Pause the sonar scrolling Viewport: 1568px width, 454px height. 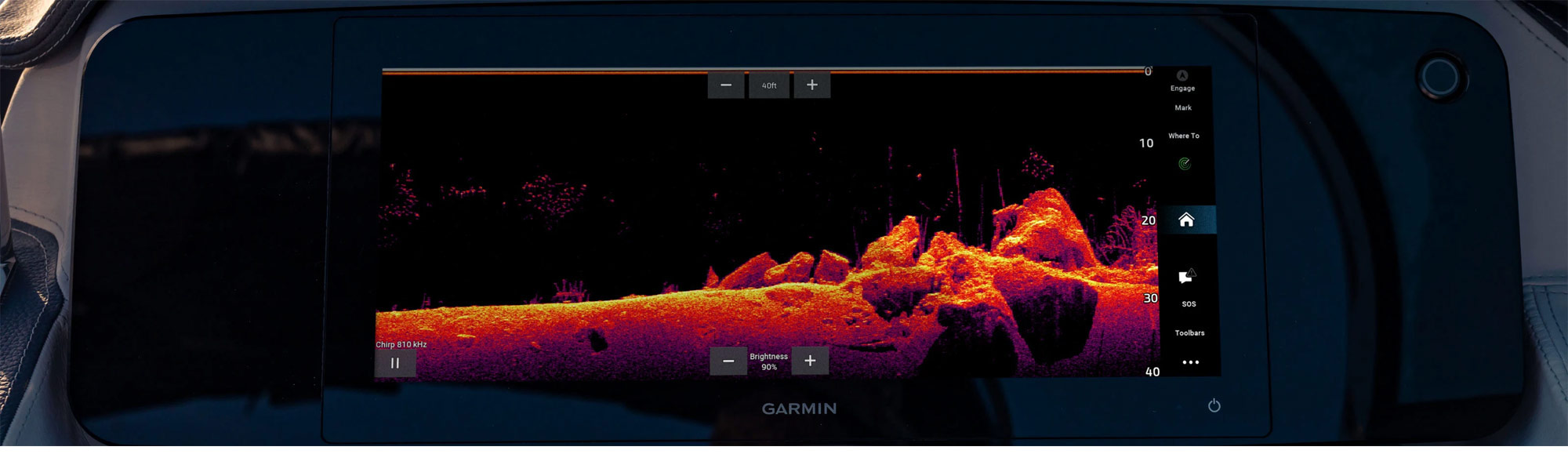tap(395, 363)
